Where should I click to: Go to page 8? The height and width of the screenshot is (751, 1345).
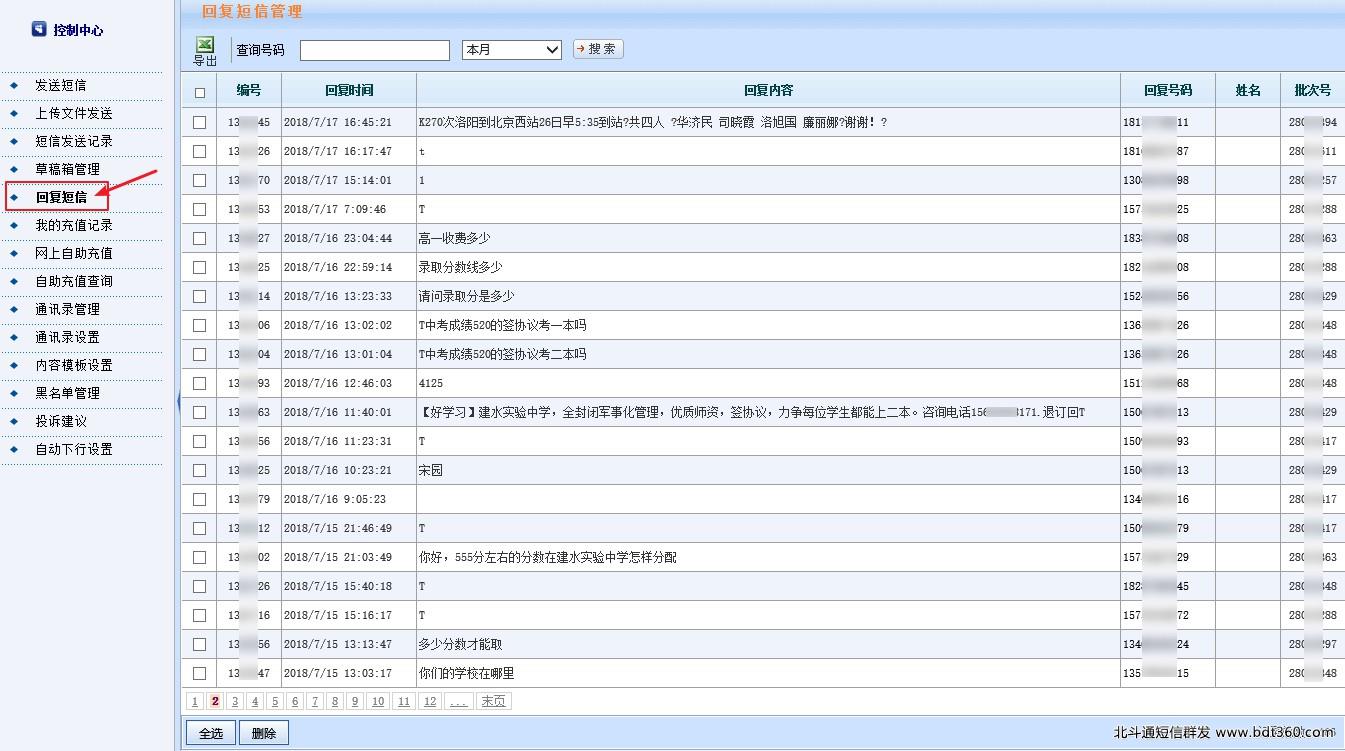335,701
